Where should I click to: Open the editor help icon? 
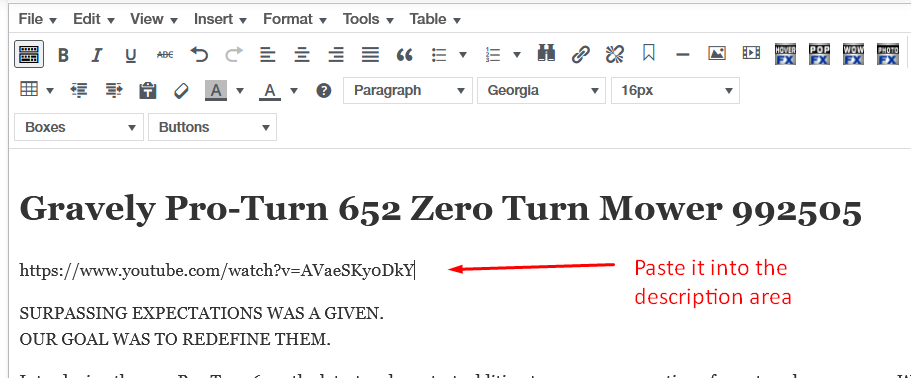tap(324, 91)
